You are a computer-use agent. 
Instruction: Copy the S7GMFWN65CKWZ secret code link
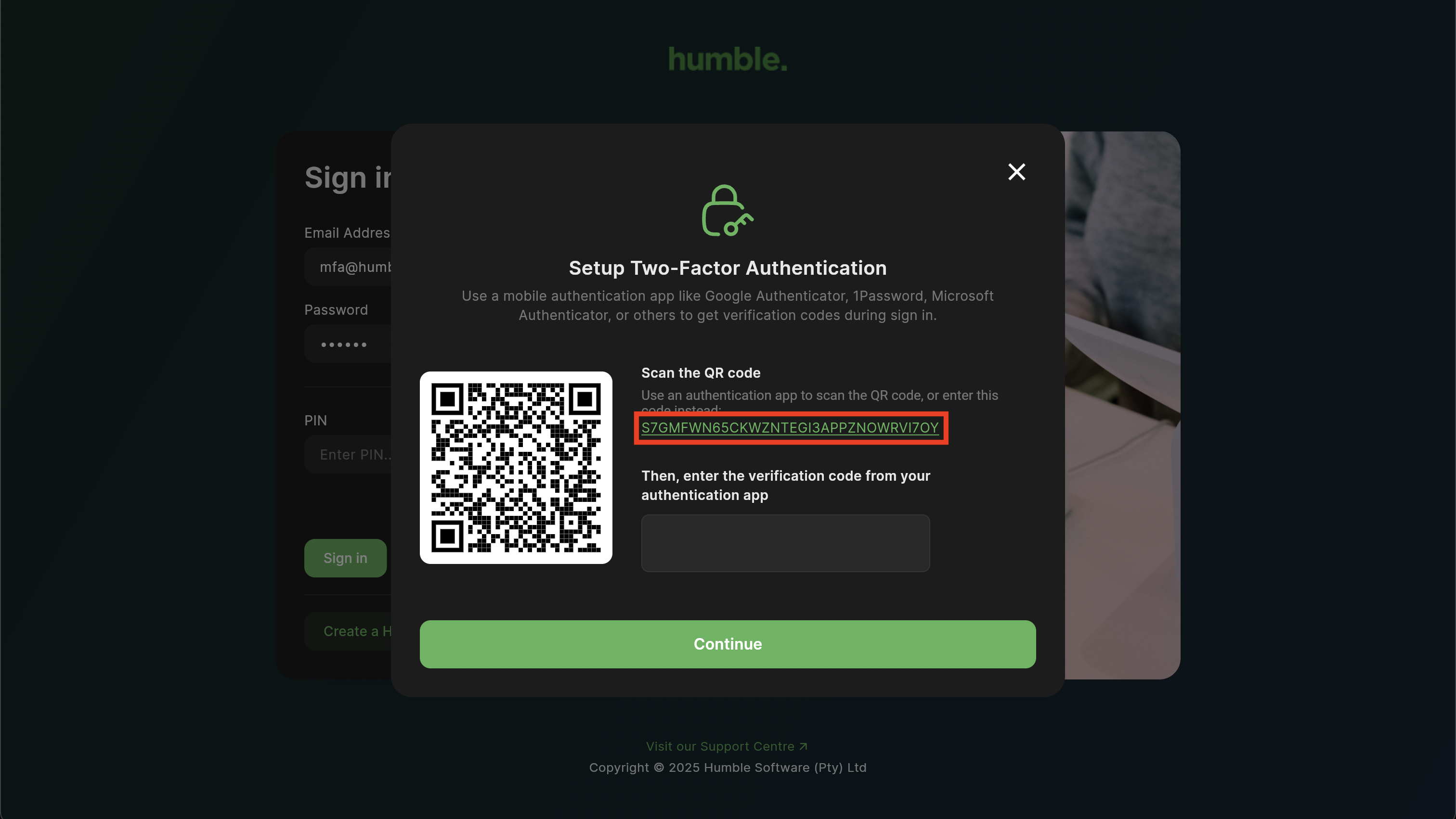[790, 428]
